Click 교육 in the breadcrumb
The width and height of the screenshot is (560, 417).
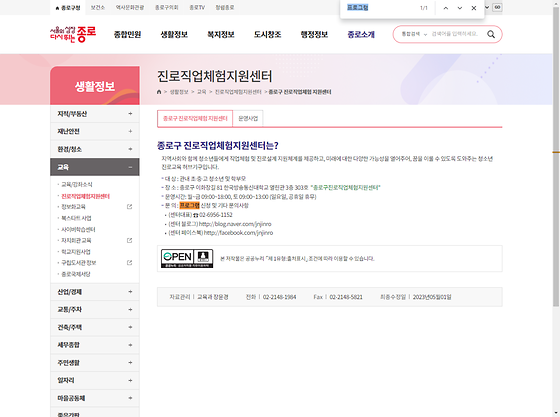[202, 92]
